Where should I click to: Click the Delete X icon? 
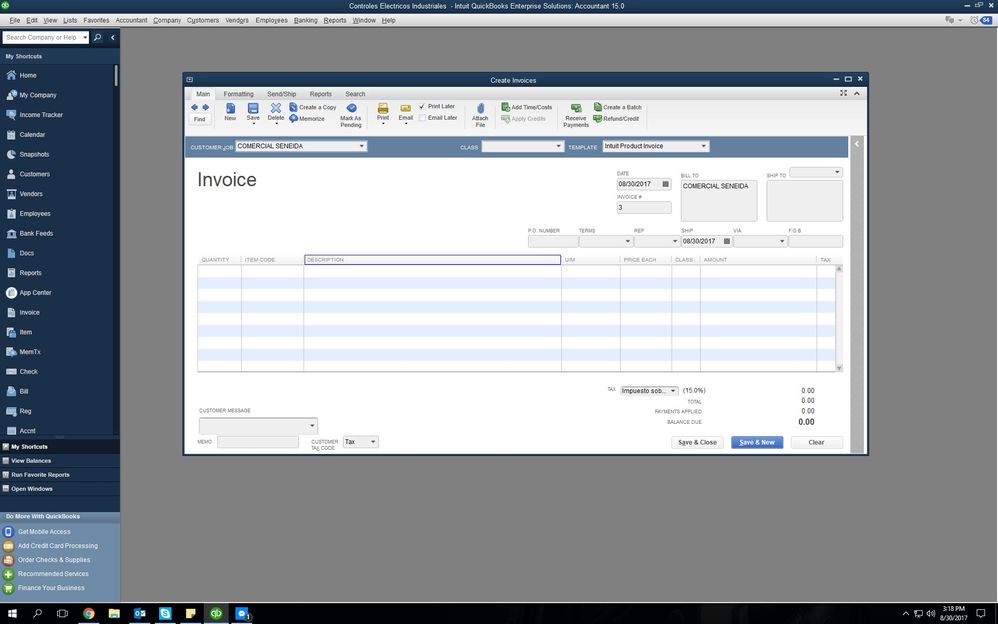pos(276,108)
